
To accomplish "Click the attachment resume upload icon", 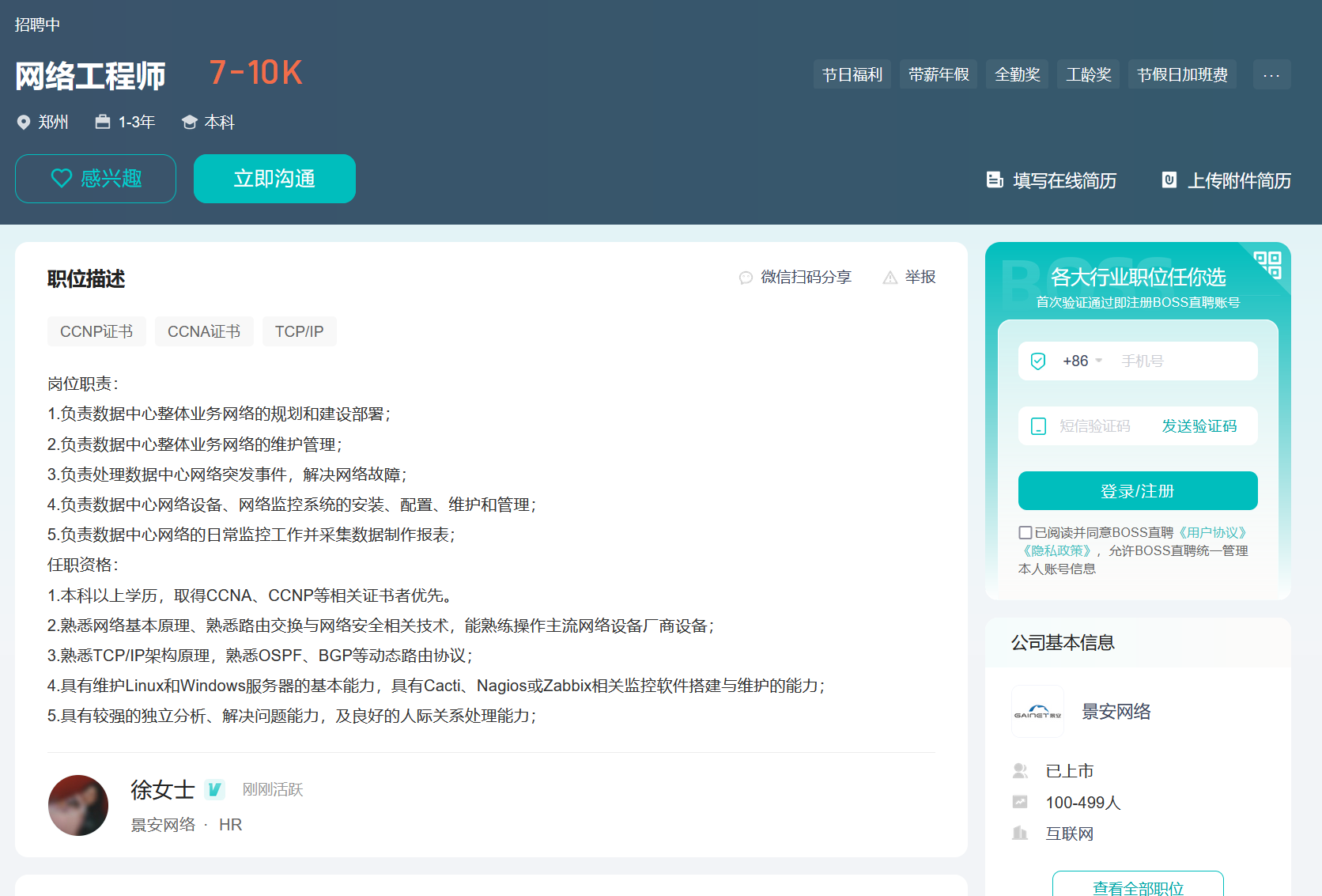I will point(1169,180).
